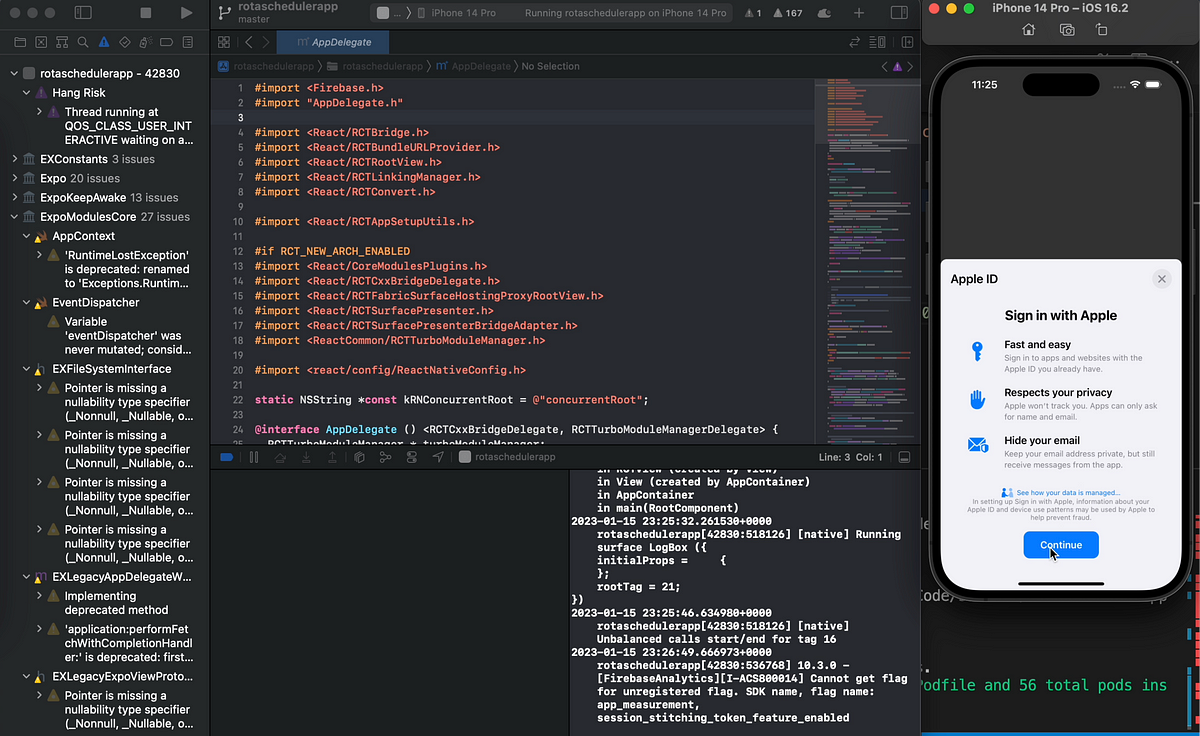Viewport: 1200px width, 736px height.
Task: Click the Debug Memory Graph icon
Action: pos(385,457)
